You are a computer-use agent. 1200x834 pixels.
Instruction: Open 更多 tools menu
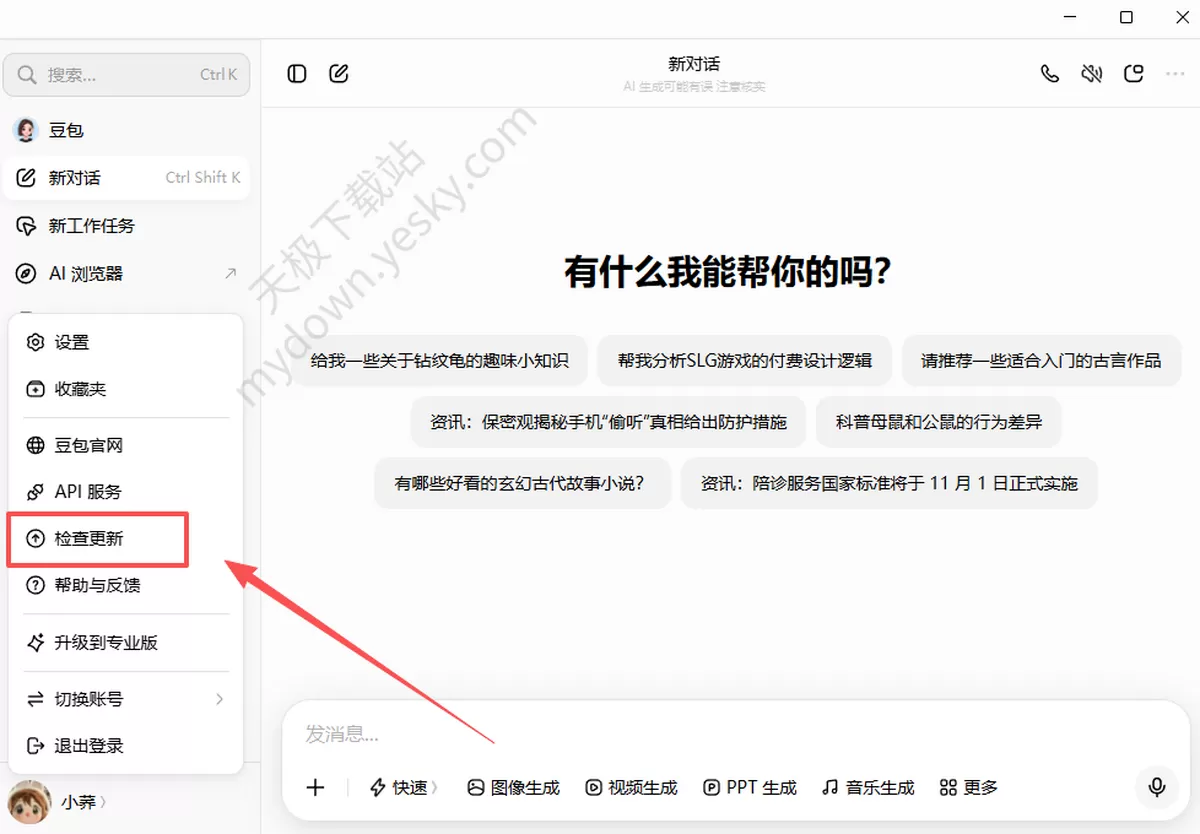[x=969, y=788]
